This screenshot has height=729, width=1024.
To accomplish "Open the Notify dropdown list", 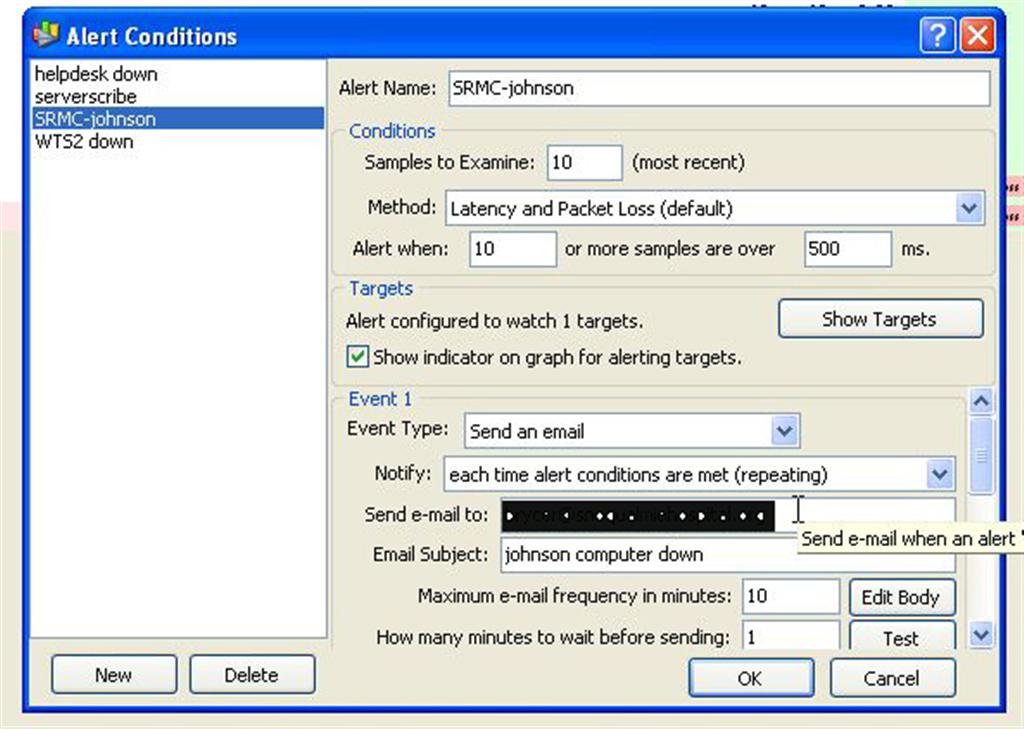I will 939,474.
